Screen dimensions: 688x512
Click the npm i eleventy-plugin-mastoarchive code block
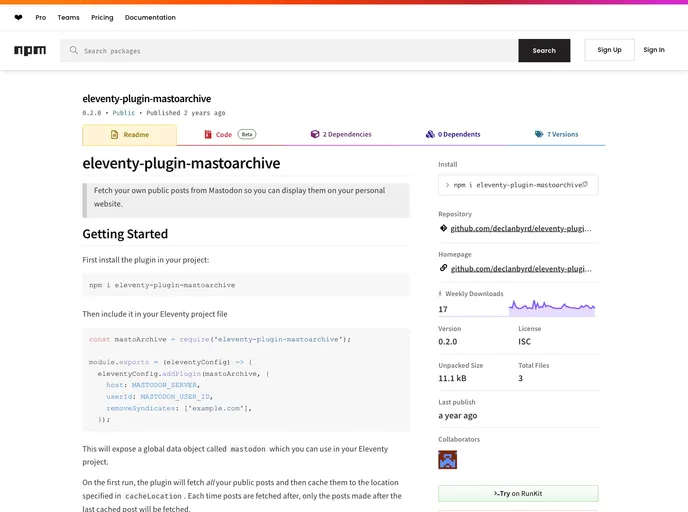click(x=246, y=285)
